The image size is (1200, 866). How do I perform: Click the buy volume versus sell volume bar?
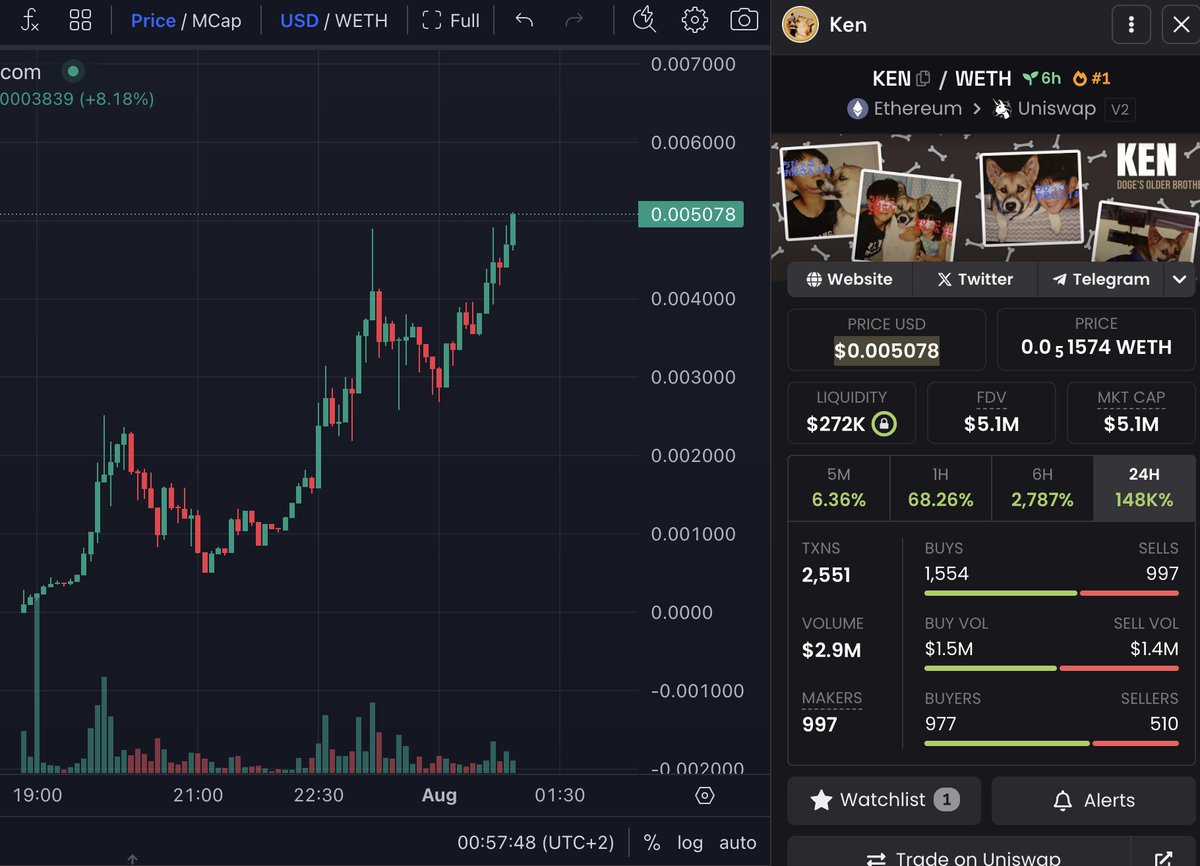click(x=1052, y=668)
